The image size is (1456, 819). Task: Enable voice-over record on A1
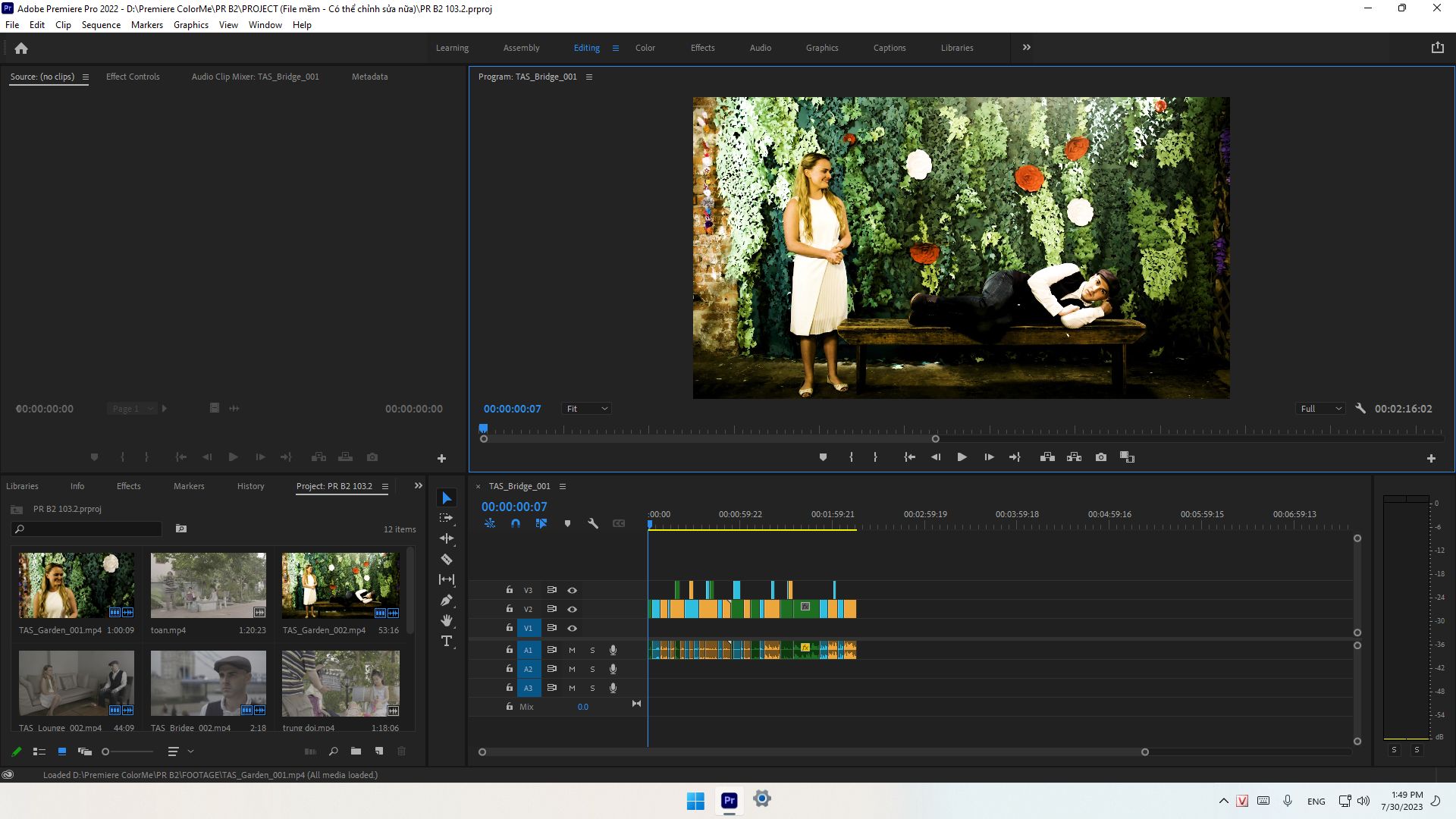pos(613,650)
